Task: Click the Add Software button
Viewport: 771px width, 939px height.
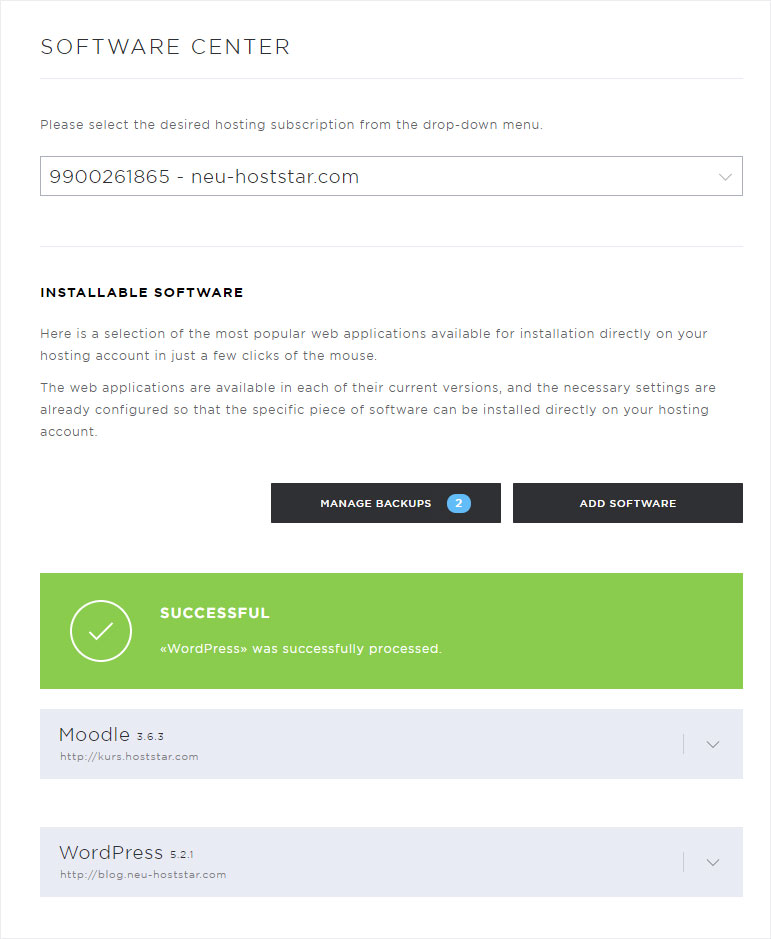Action: [628, 503]
